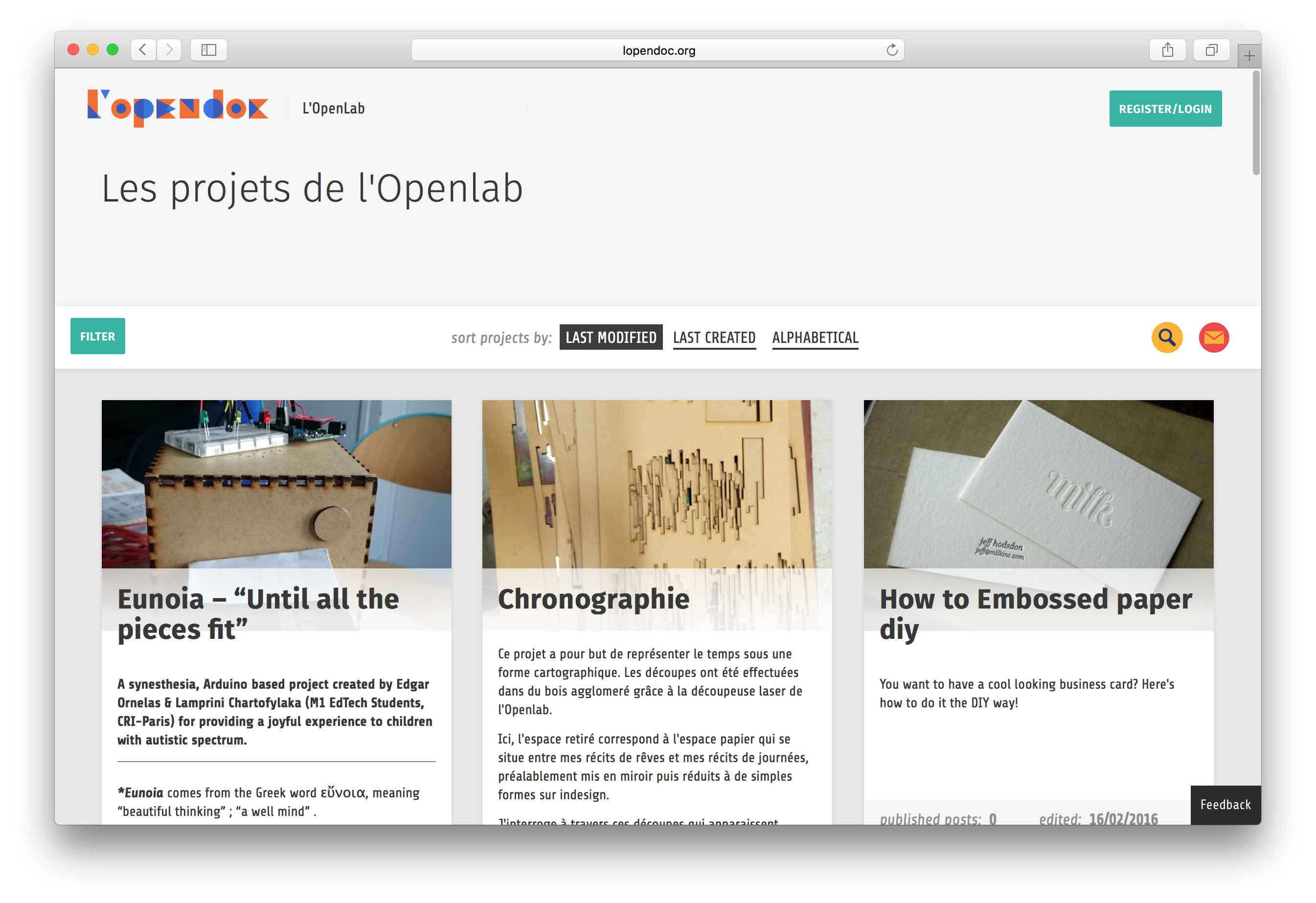Screen dimensions: 1316x903
Task: Open the Eunoia project title
Action: click(258, 614)
